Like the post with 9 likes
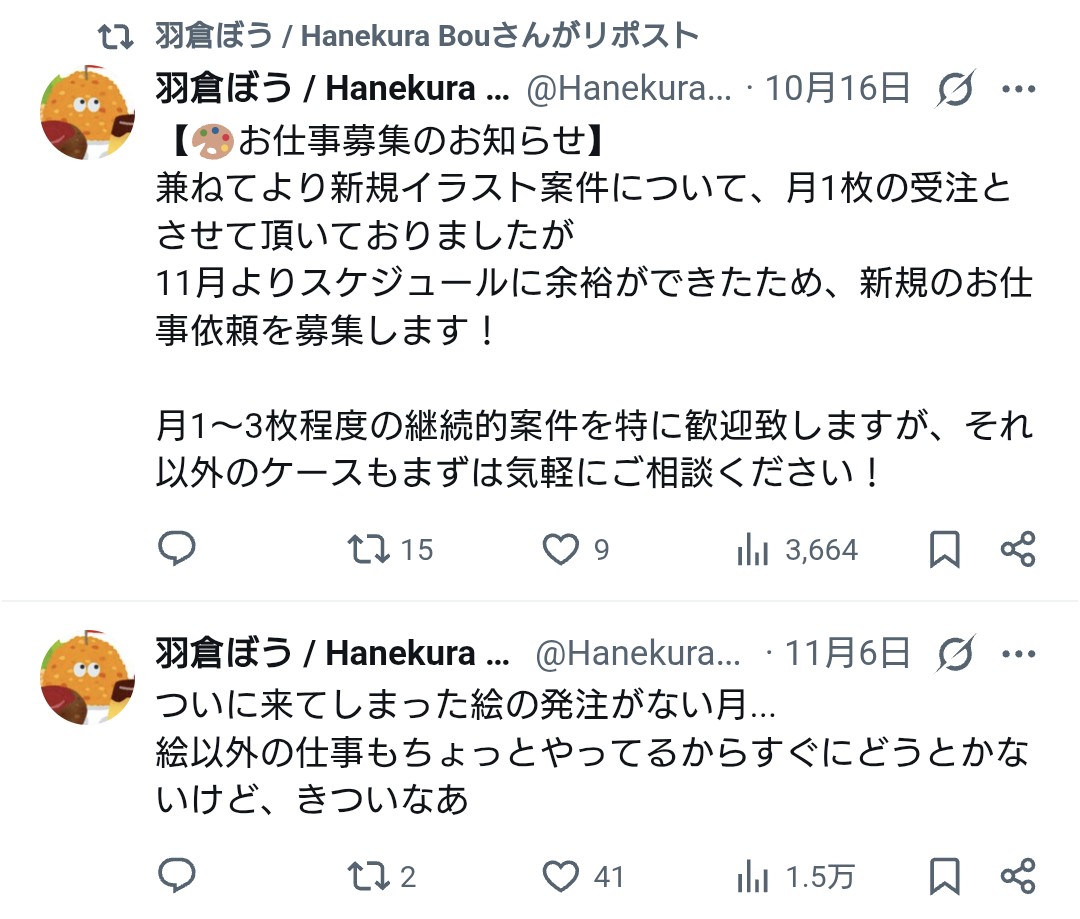 561,549
